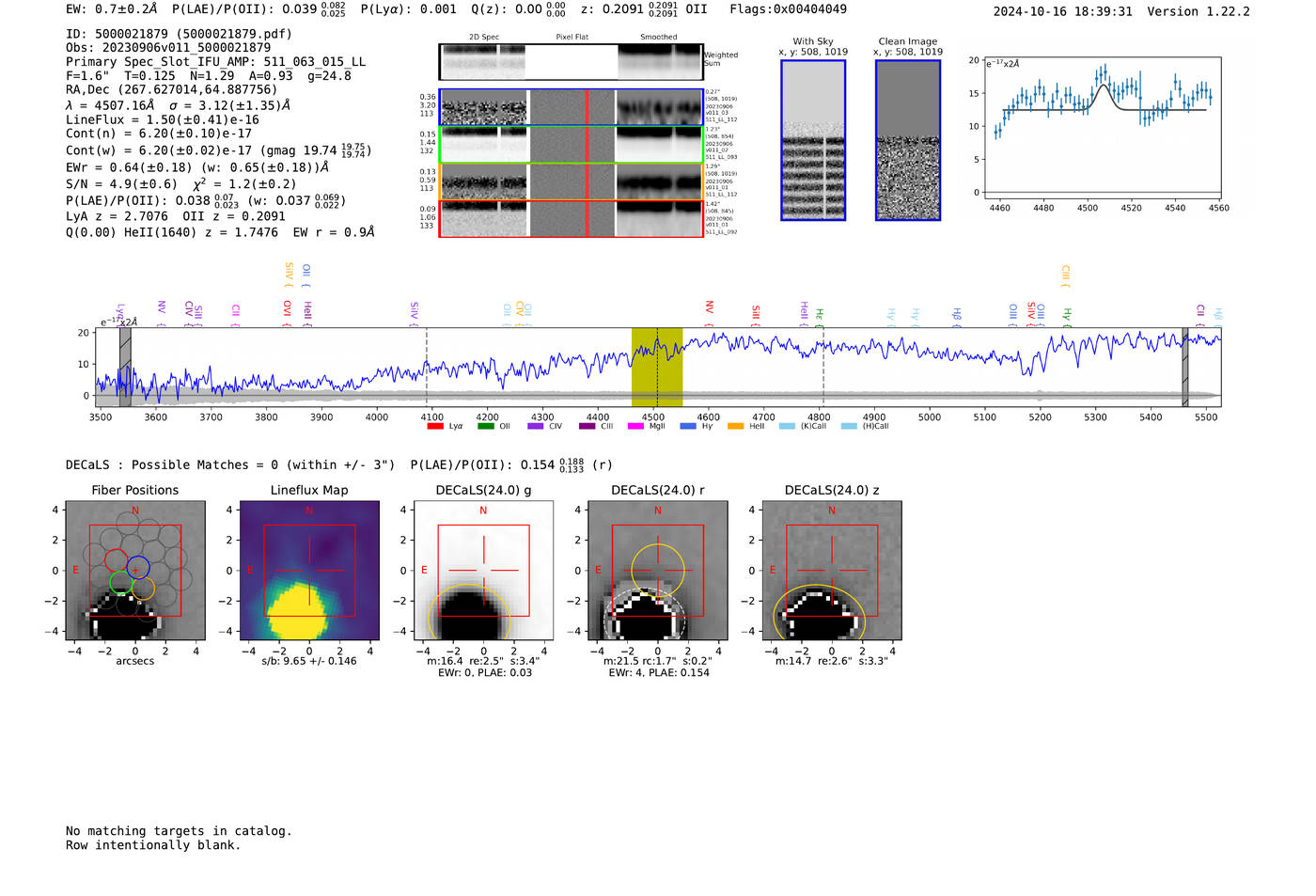
Task: Click the green fiber circle in Fiber Positions
Action: (x=120, y=583)
